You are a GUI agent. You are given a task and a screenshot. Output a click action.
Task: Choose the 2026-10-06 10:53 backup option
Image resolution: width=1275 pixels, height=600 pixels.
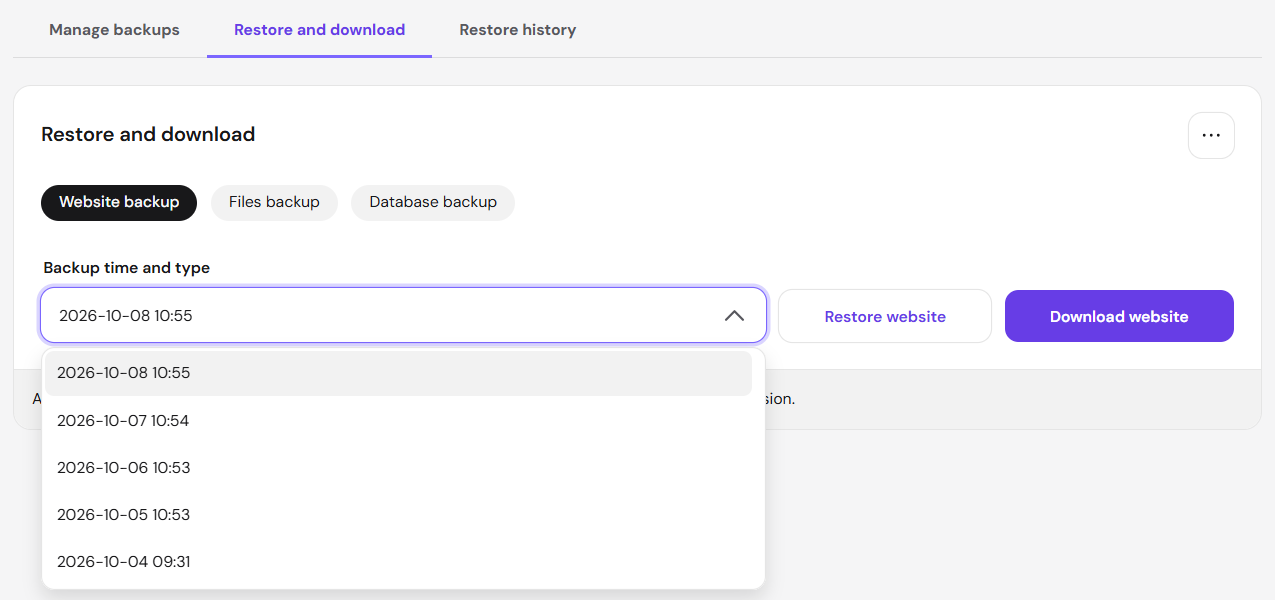398,468
